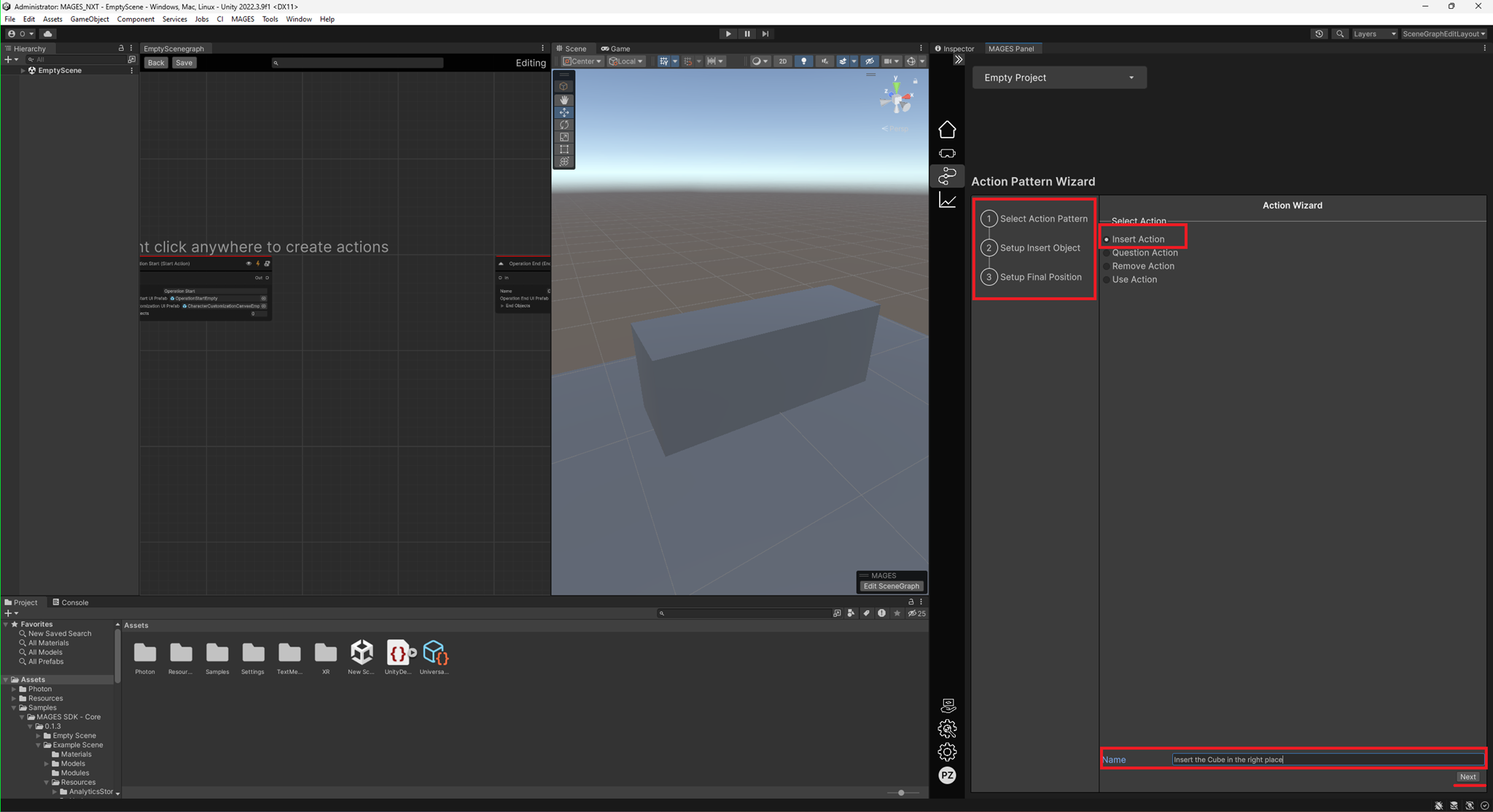
Task: Click the Insert Action radio button
Action: [1107, 239]
